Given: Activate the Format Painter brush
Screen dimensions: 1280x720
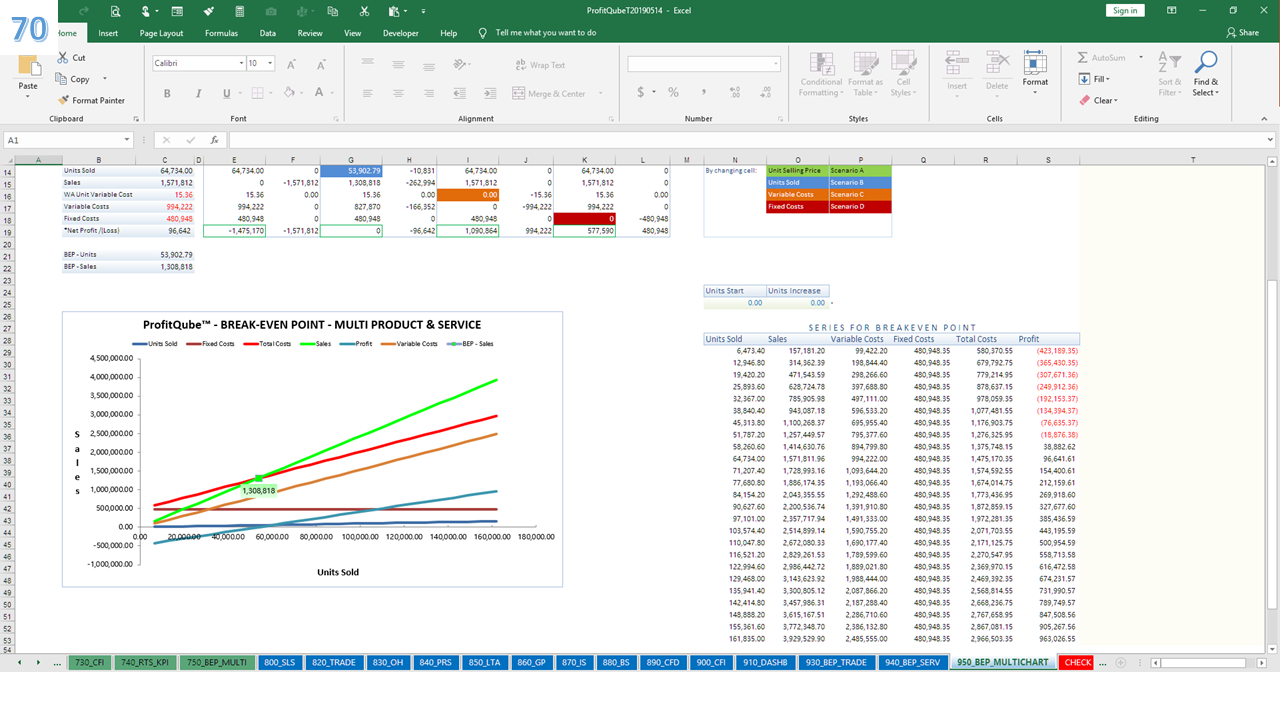Looking at the screenshot, I should point(91,100).
